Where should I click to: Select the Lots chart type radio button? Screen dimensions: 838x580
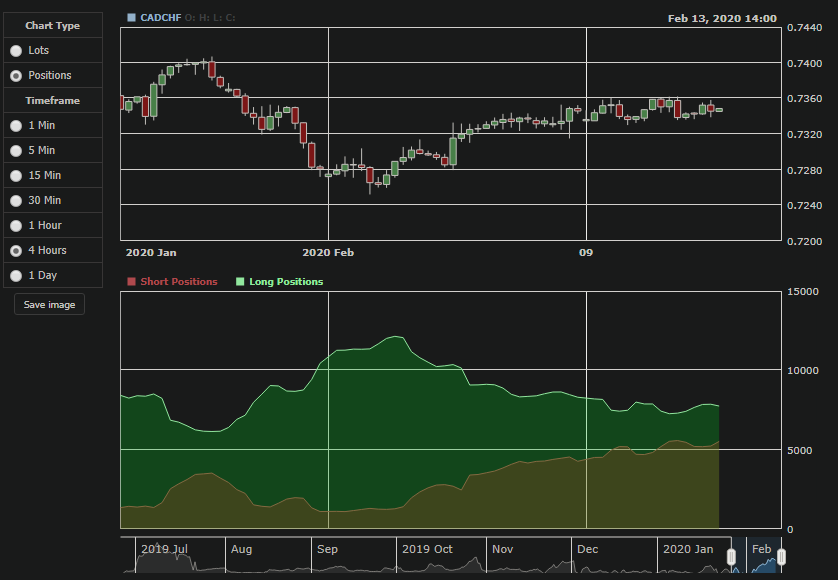pos(16,50)
